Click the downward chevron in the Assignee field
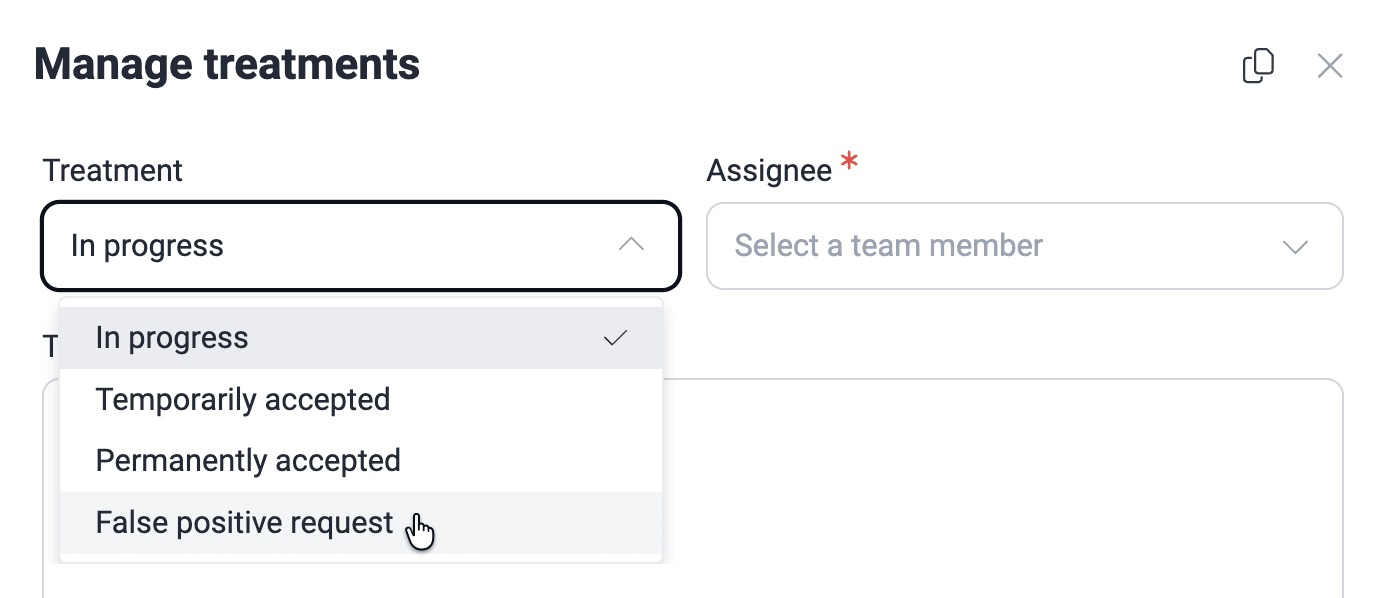Image resolution: width=1384 pixels, height=598 pixels. pos(1296,246)
